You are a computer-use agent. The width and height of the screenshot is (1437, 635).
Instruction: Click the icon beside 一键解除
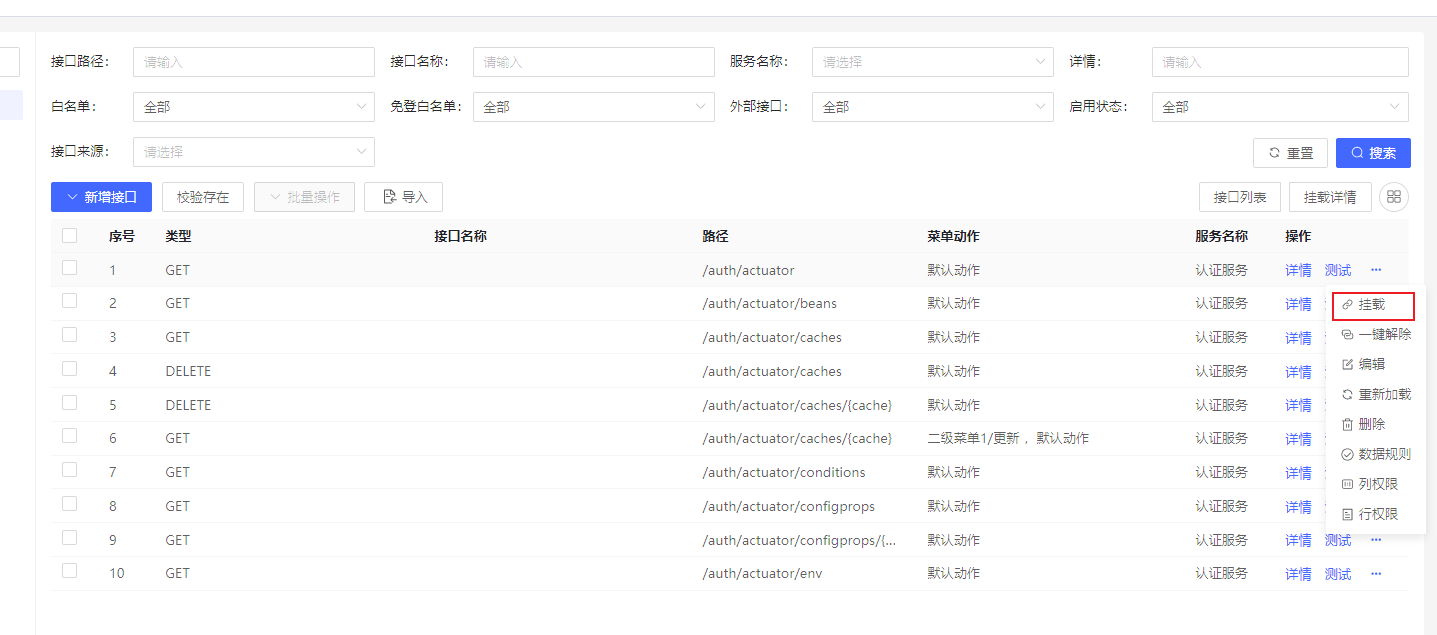pos(1347,334)
